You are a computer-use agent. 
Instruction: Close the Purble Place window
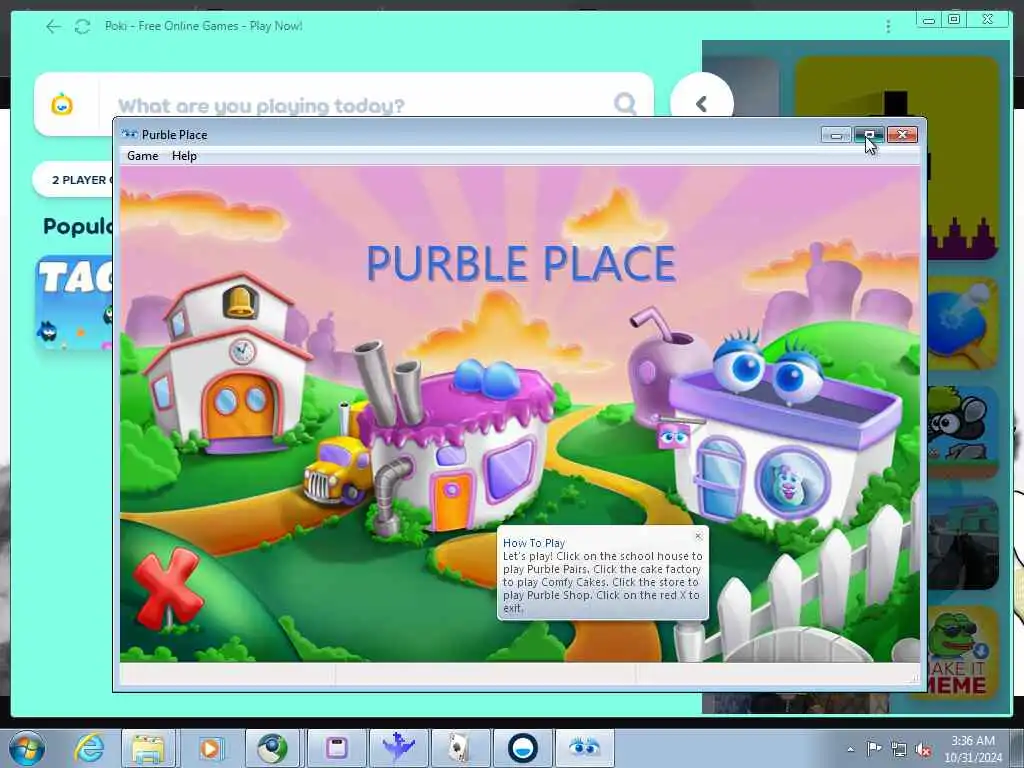coord(903,135)
